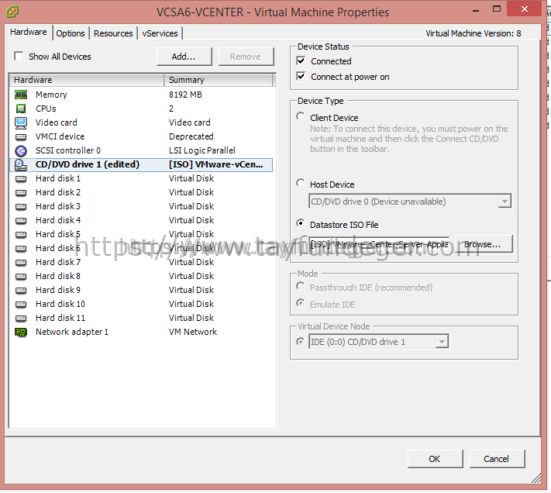The image size is (551, 493).
Task: Disable Connect at power on
Action: pos(301,76)
